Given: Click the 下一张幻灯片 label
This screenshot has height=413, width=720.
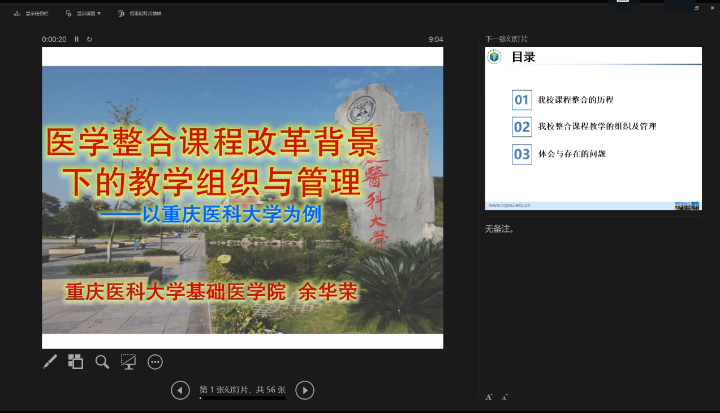Looking at the screenshot, I should point(506,39).
